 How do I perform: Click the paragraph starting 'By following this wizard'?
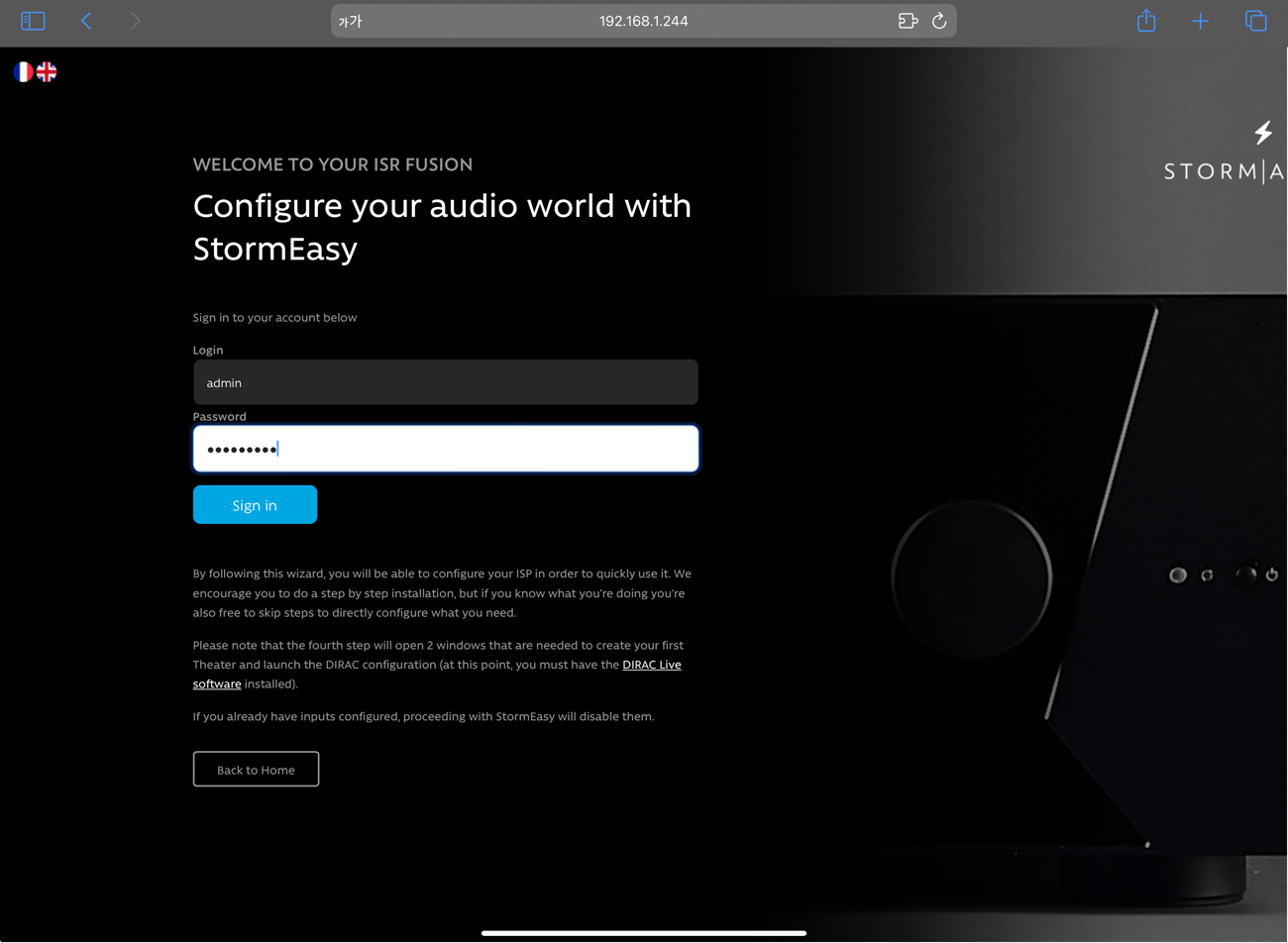[x=442, y=593]
